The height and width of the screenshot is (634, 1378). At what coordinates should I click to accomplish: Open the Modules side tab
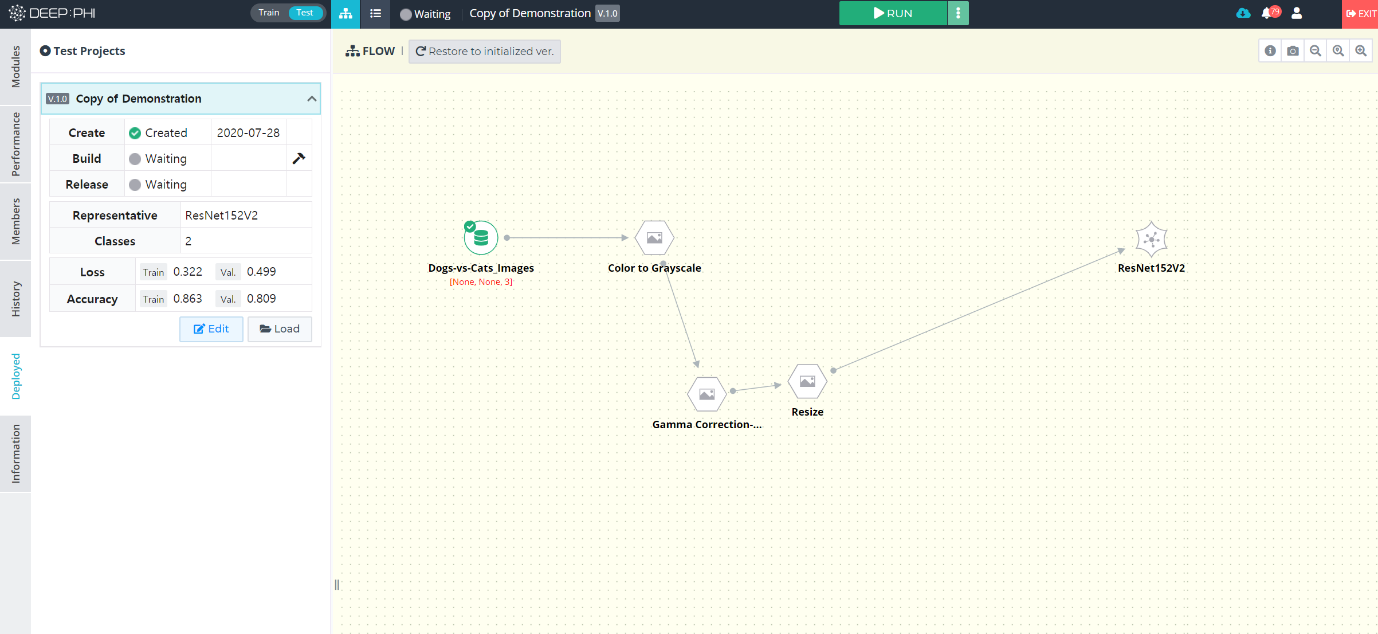click(15, 66)
